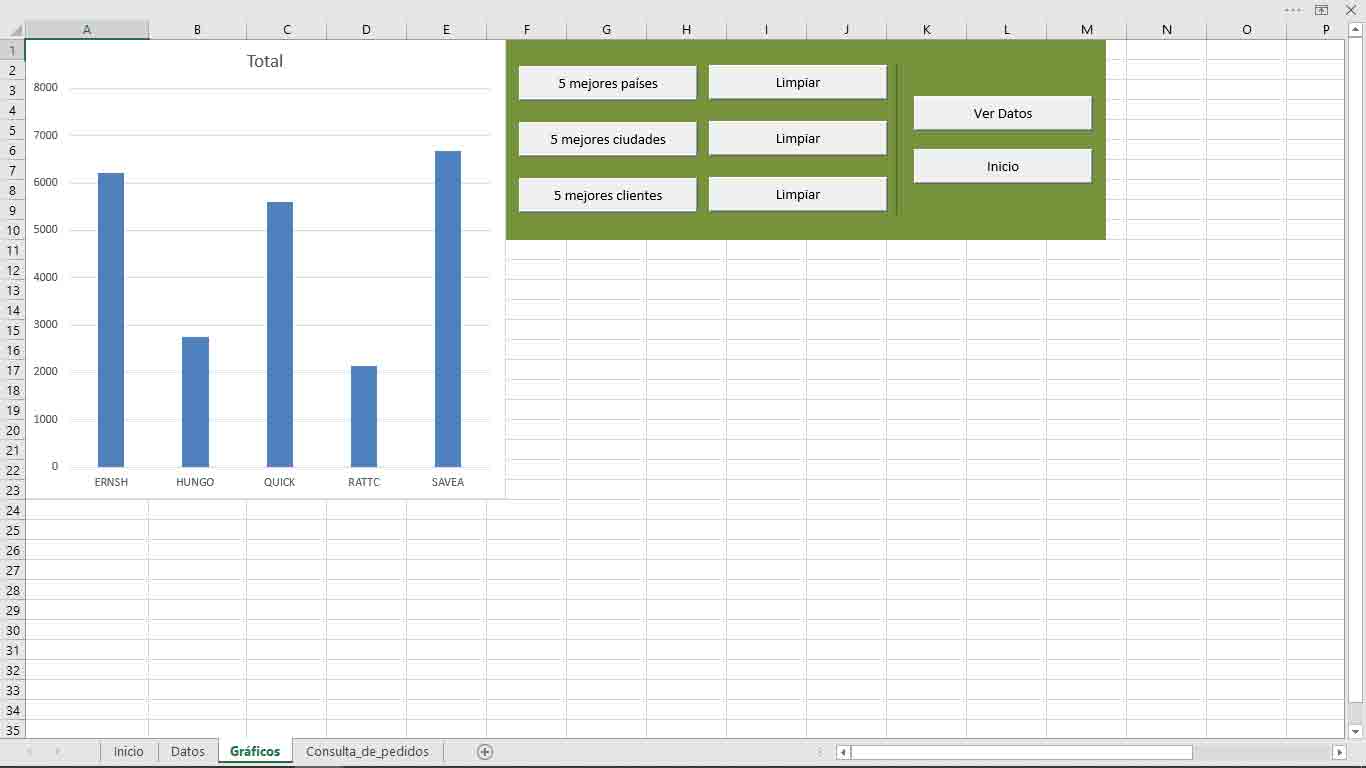1366x768 pixels.
Task: Click the Select All corner triangle
Action: (x=16, y=30)
